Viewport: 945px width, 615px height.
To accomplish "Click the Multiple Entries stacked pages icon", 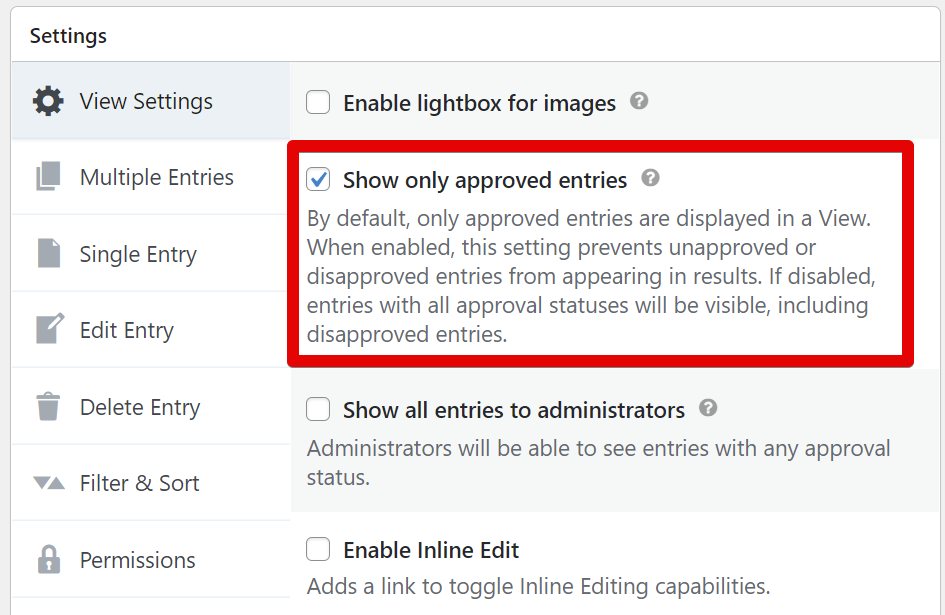I will click(48, 177).
